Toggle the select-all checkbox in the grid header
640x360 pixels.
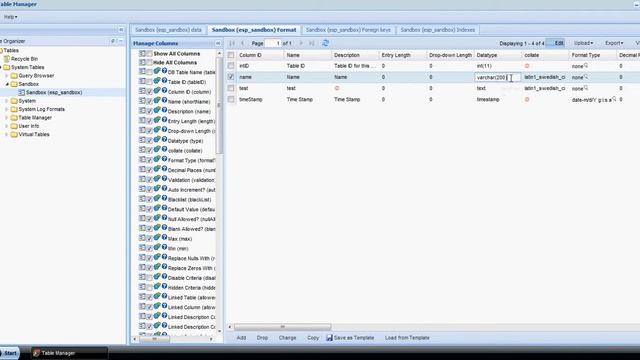(231, 55)
